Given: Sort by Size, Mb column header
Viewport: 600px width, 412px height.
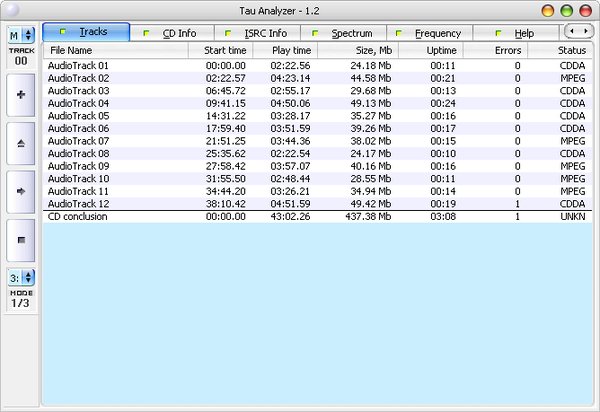Looking at the screenshot, I should click(x=358, y=50).
